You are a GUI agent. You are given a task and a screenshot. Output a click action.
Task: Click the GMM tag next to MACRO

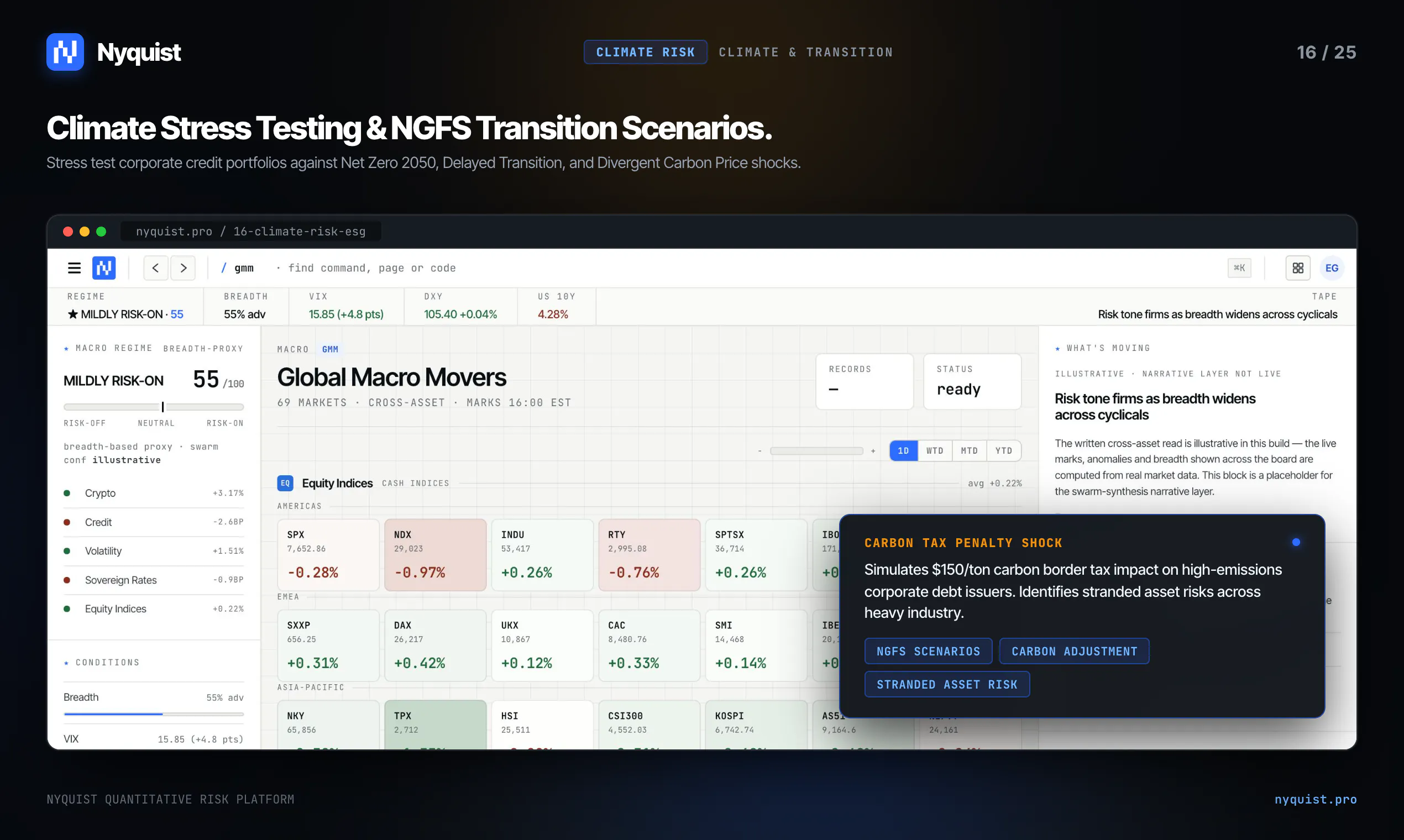[x=330, y=349]
